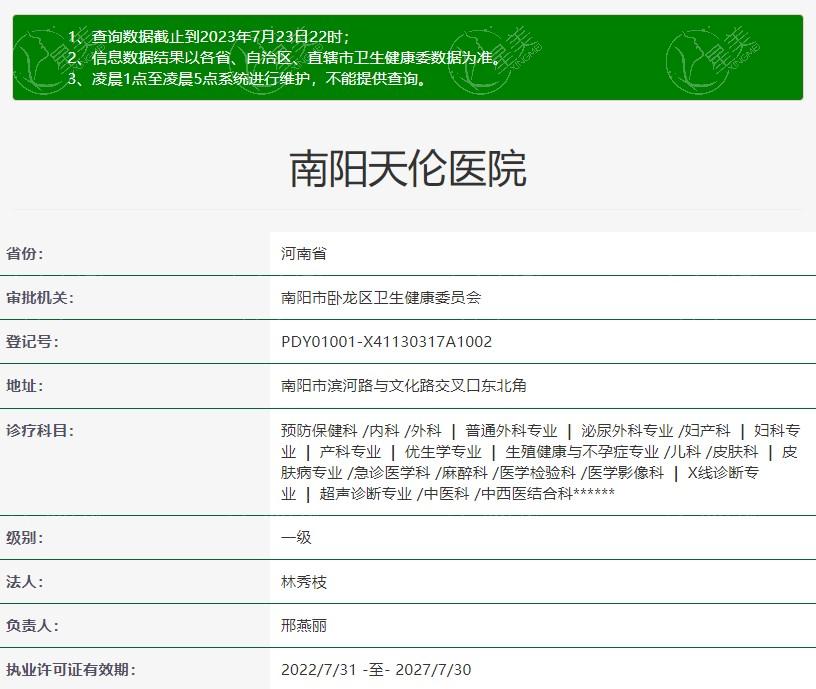Click the 法人 label
This screenshot has height=689, width=816.
pyautogui.click(x=25, y=582)
